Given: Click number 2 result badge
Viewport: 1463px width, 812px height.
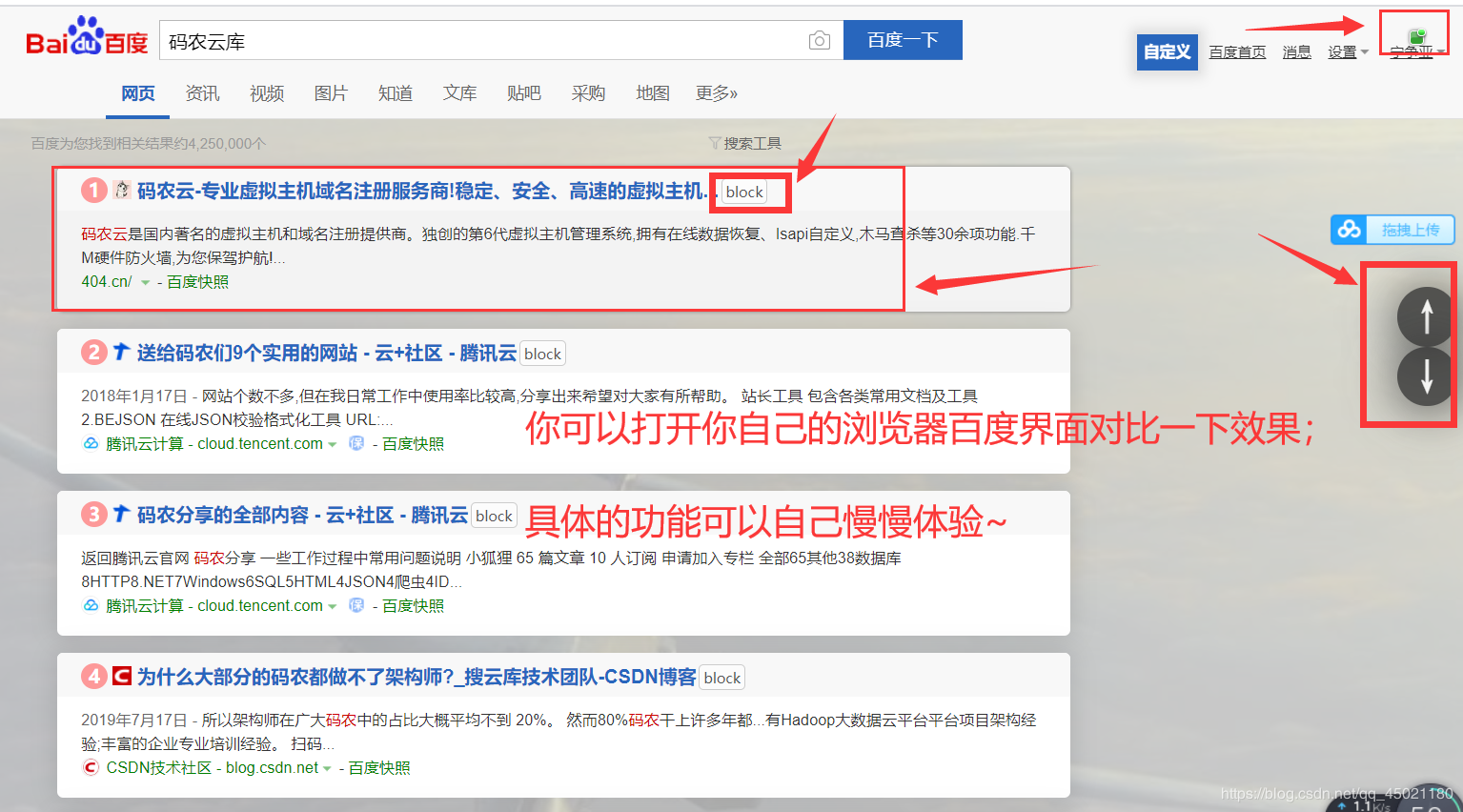Looking at the screenshot, I should [x=93, y=353].
